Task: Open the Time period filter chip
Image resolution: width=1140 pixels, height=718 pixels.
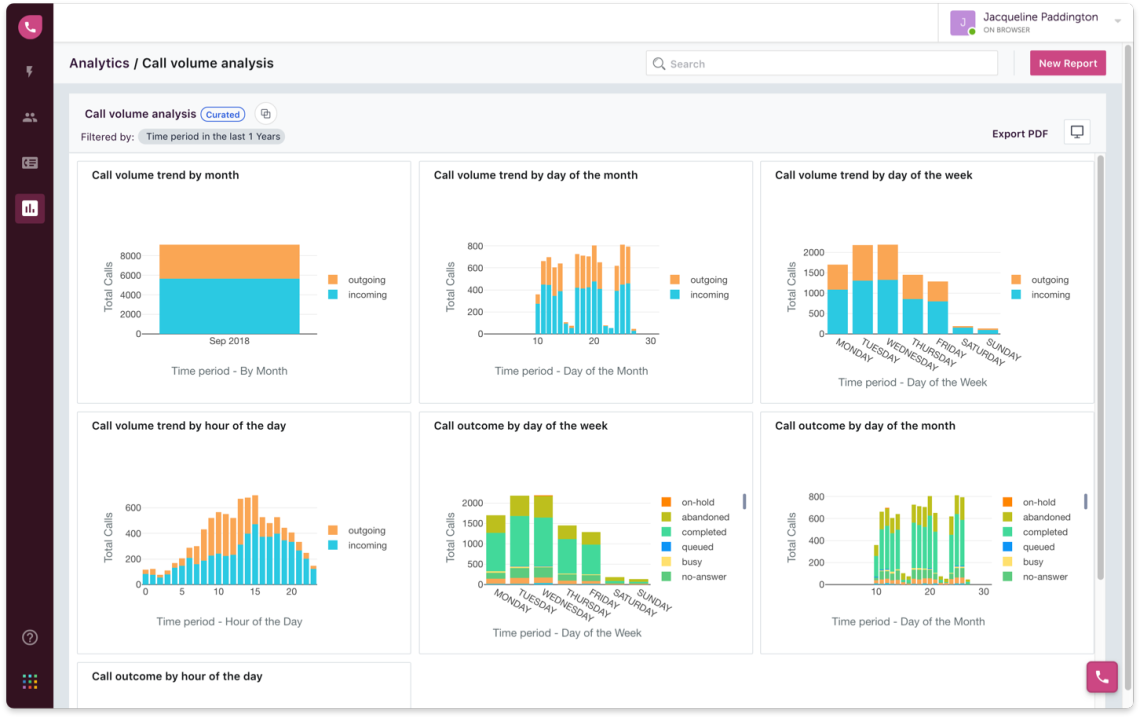Action: click(x=211, y=136)
